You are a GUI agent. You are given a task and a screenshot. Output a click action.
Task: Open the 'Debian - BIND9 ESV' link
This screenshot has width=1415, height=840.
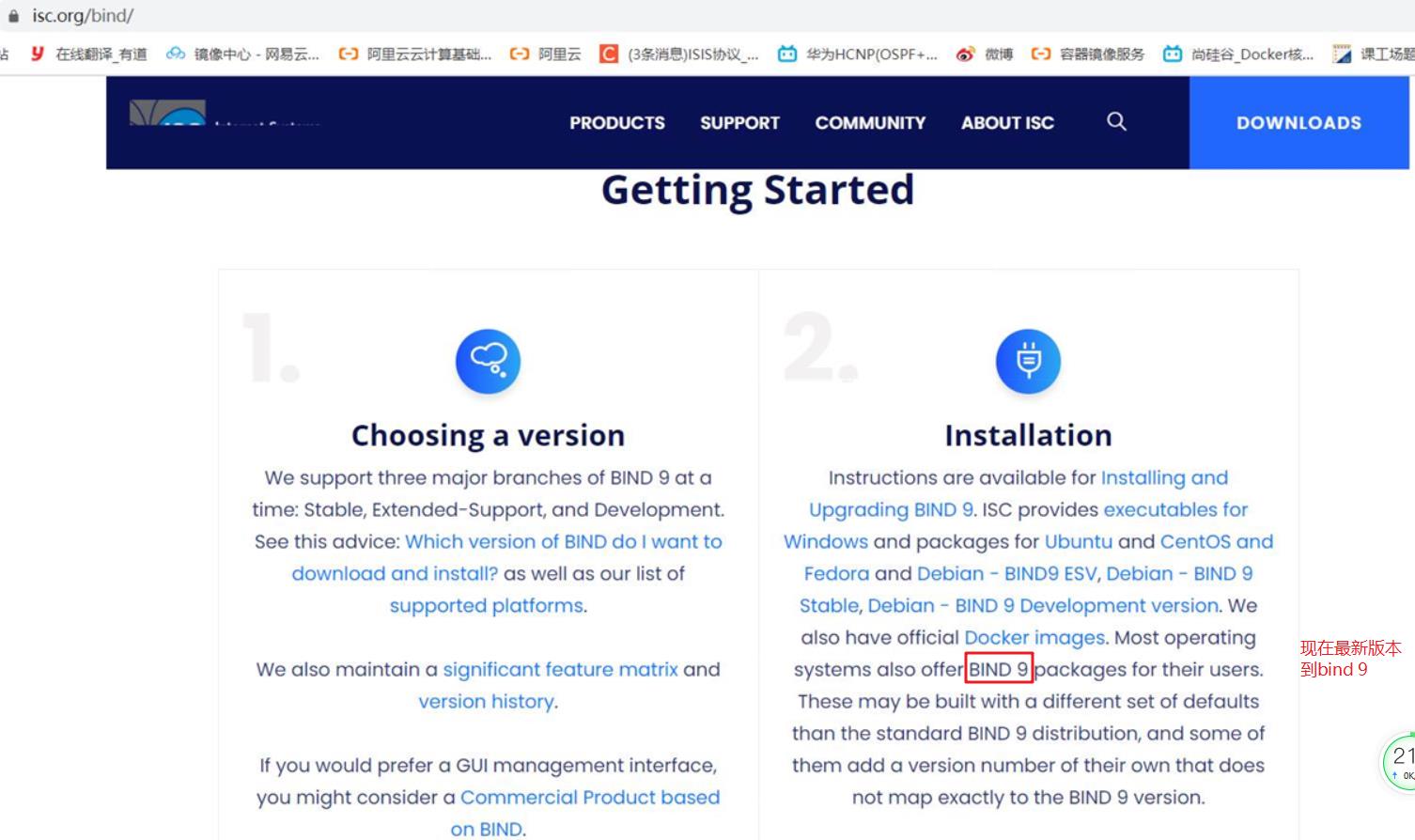1006,573
